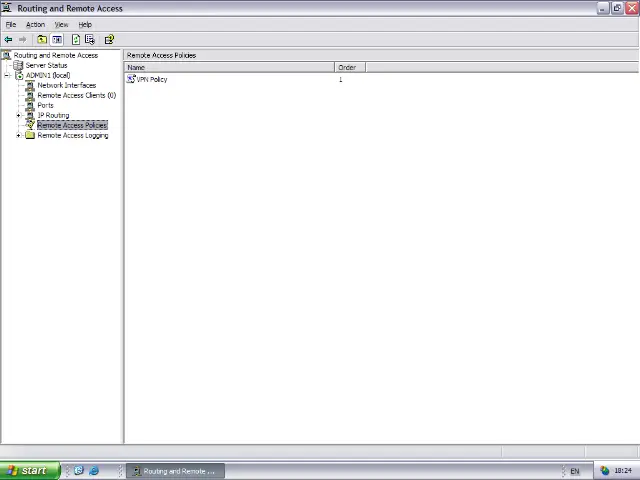Sort by the Order column header
This screenshot has height=480, width=640.
coord(350,67)
